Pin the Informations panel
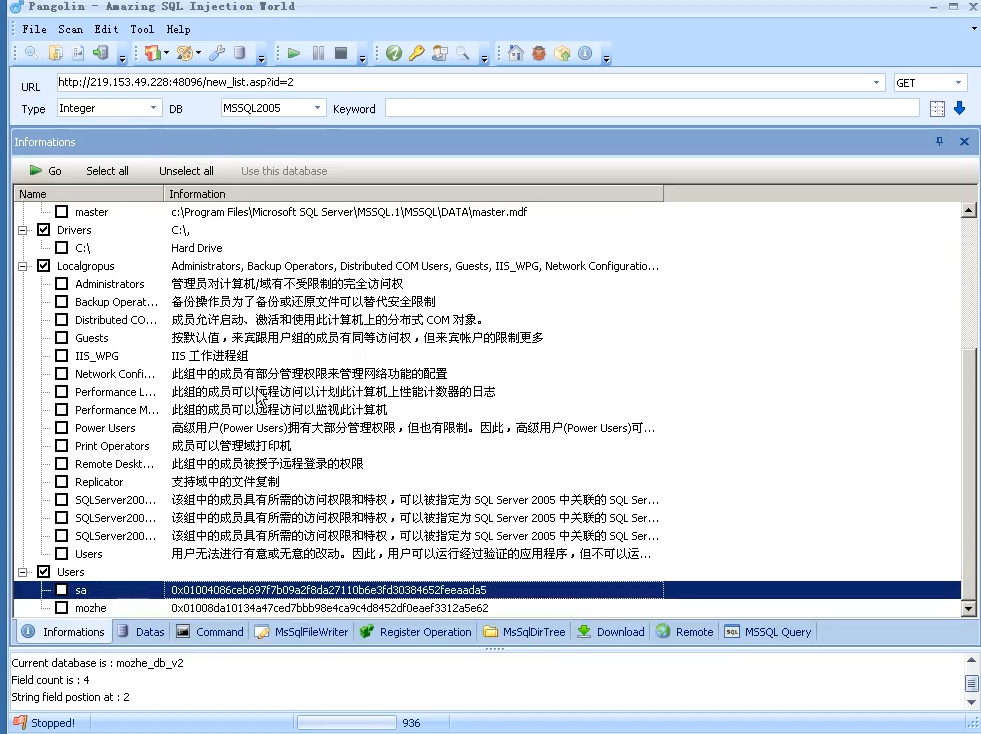 [939, 141]
